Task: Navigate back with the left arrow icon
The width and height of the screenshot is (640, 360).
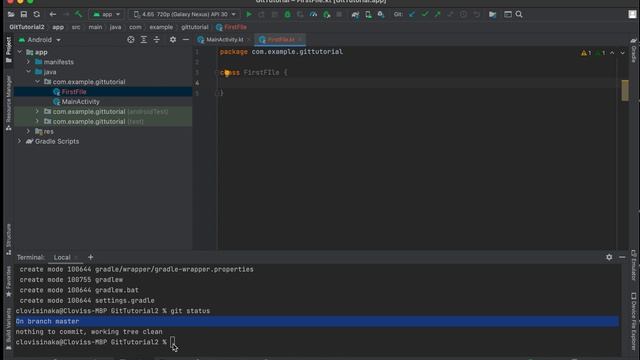Action: (53, 14)
